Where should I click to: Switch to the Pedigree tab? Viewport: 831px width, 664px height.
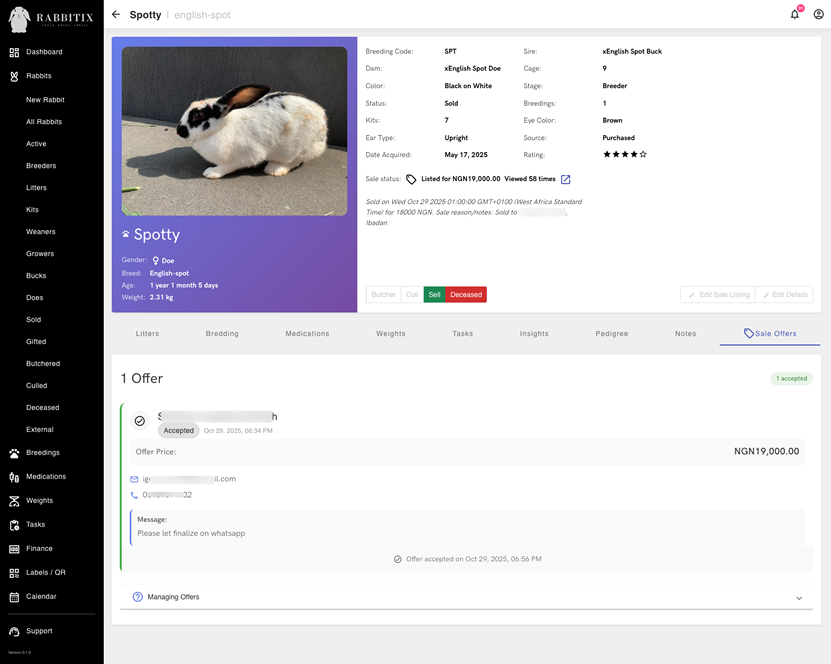pos(611,333)
